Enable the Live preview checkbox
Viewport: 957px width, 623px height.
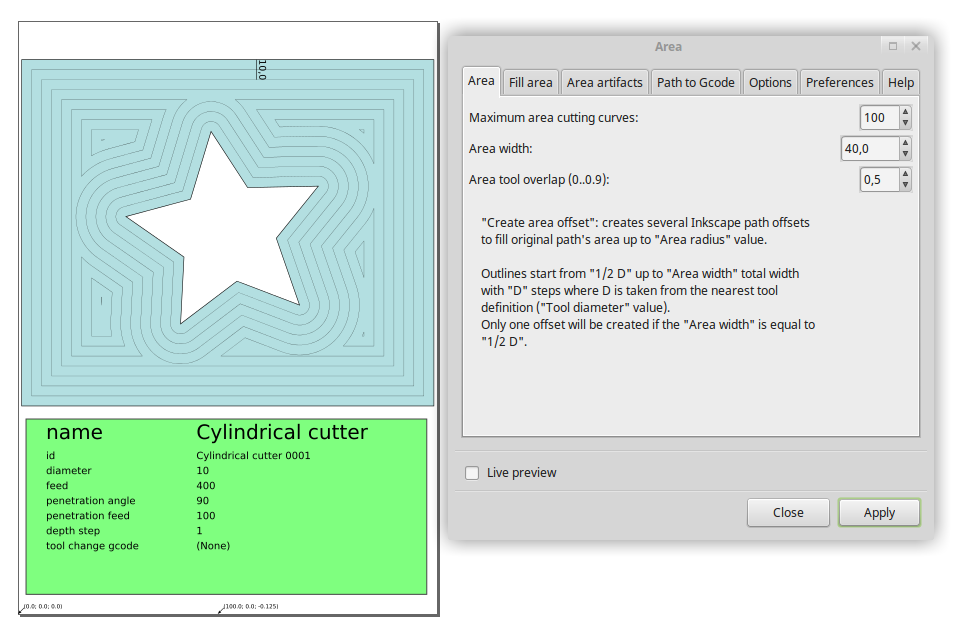(x=472, y=473)
